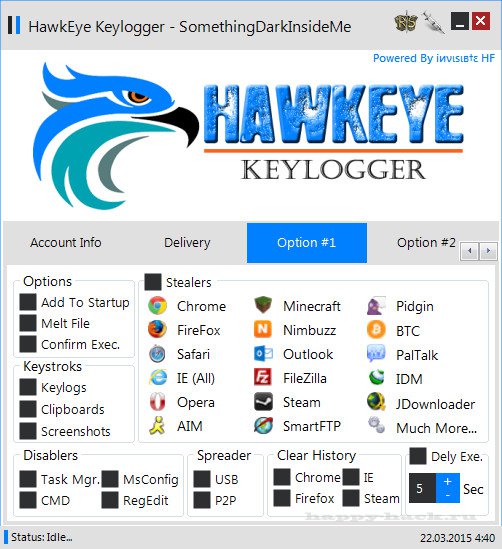
Task: Click the Chrome stealer icon
Action: pyautogui.click(x=157, y=306)
